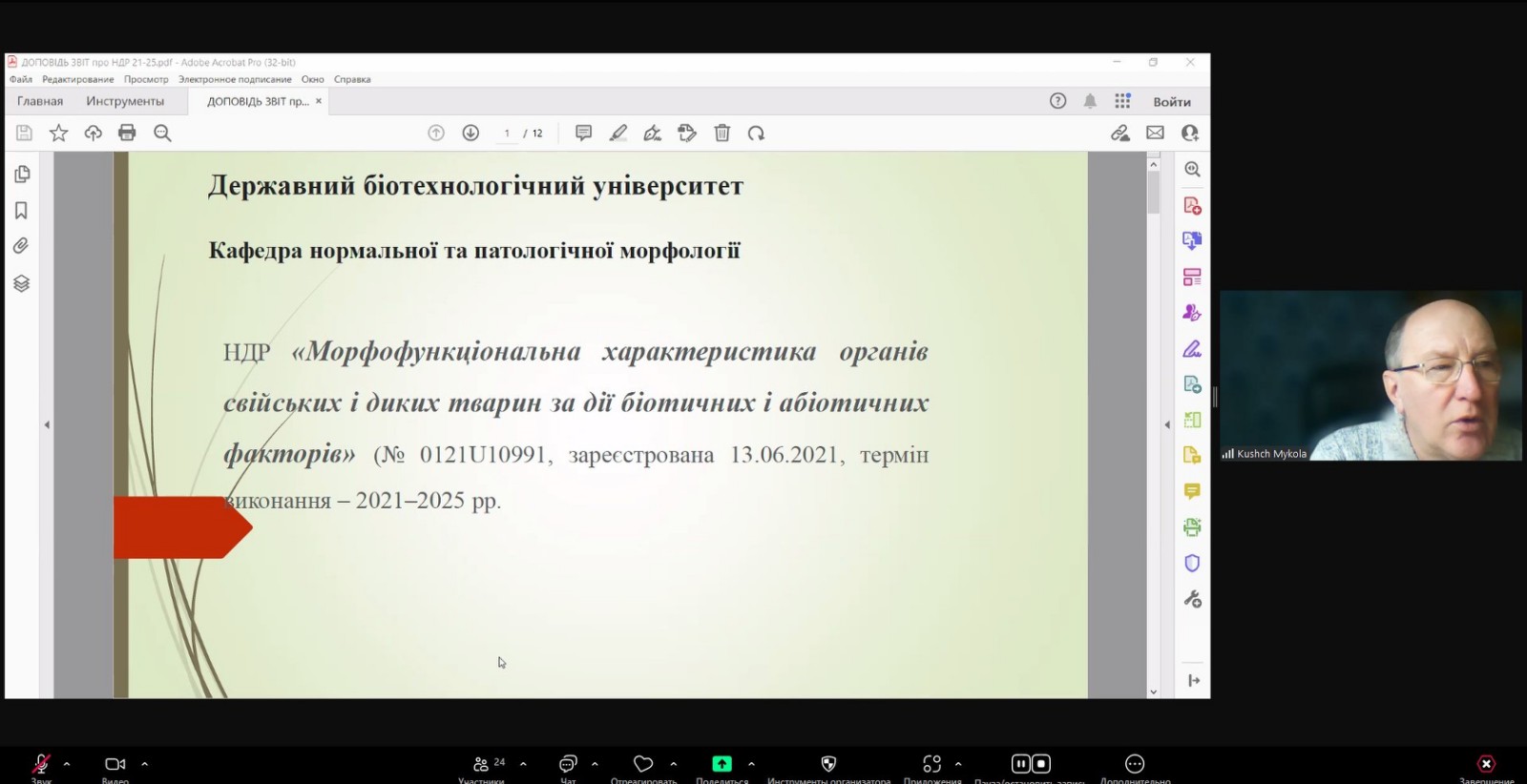The image size is (1527, 784).
Task: Add a sticky note comment
Action: coord(583,134)
